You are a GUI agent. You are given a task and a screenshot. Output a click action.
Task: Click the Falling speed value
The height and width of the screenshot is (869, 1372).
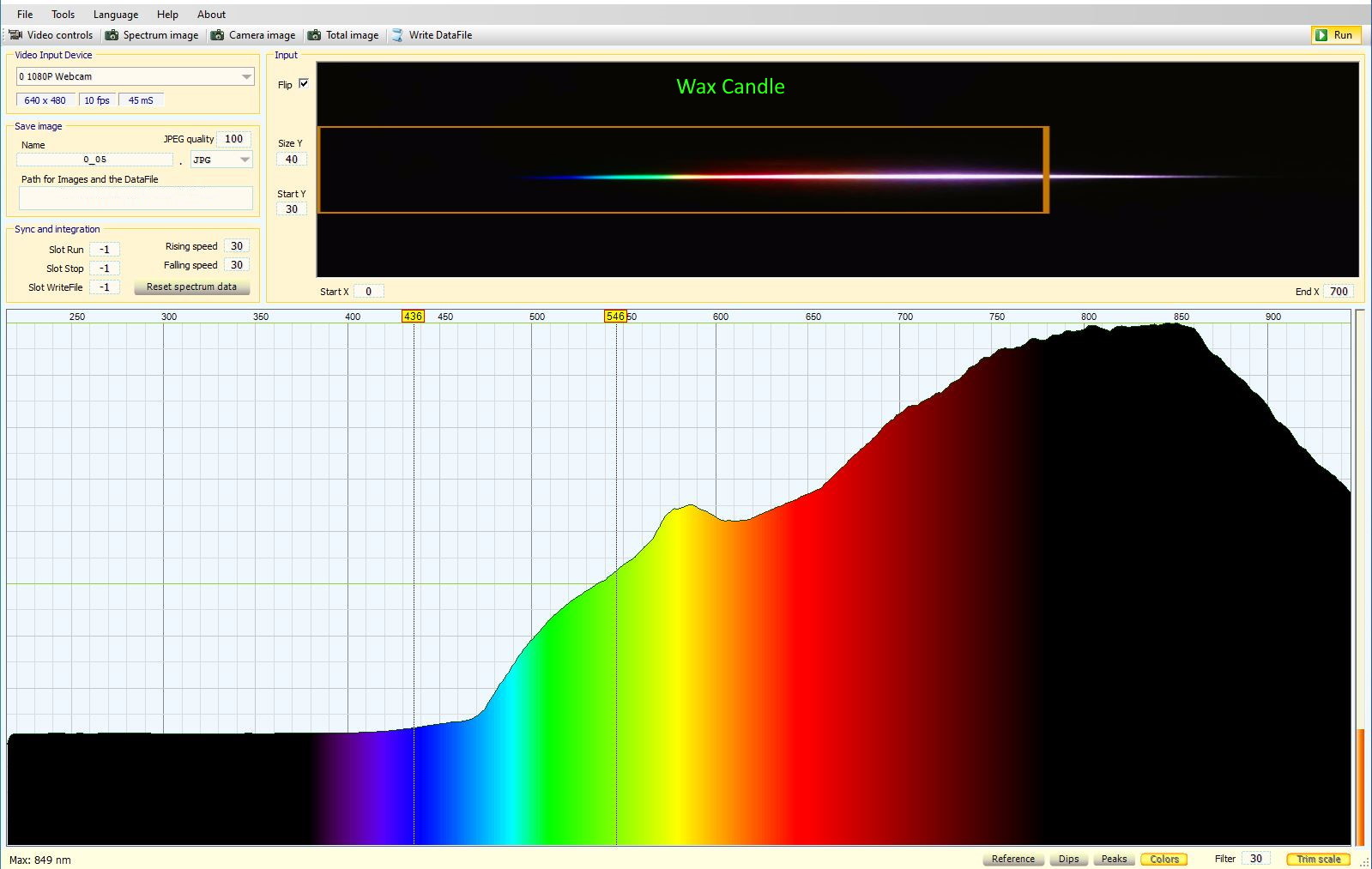coord(237,265)
